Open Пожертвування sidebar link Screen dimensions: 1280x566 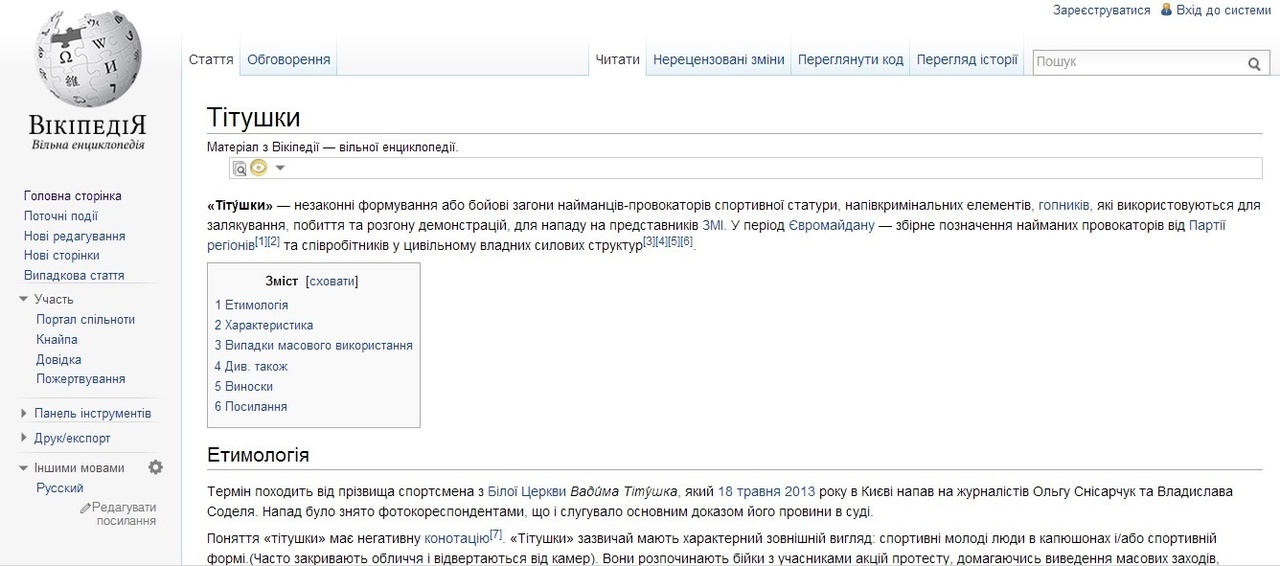[81, 379]
